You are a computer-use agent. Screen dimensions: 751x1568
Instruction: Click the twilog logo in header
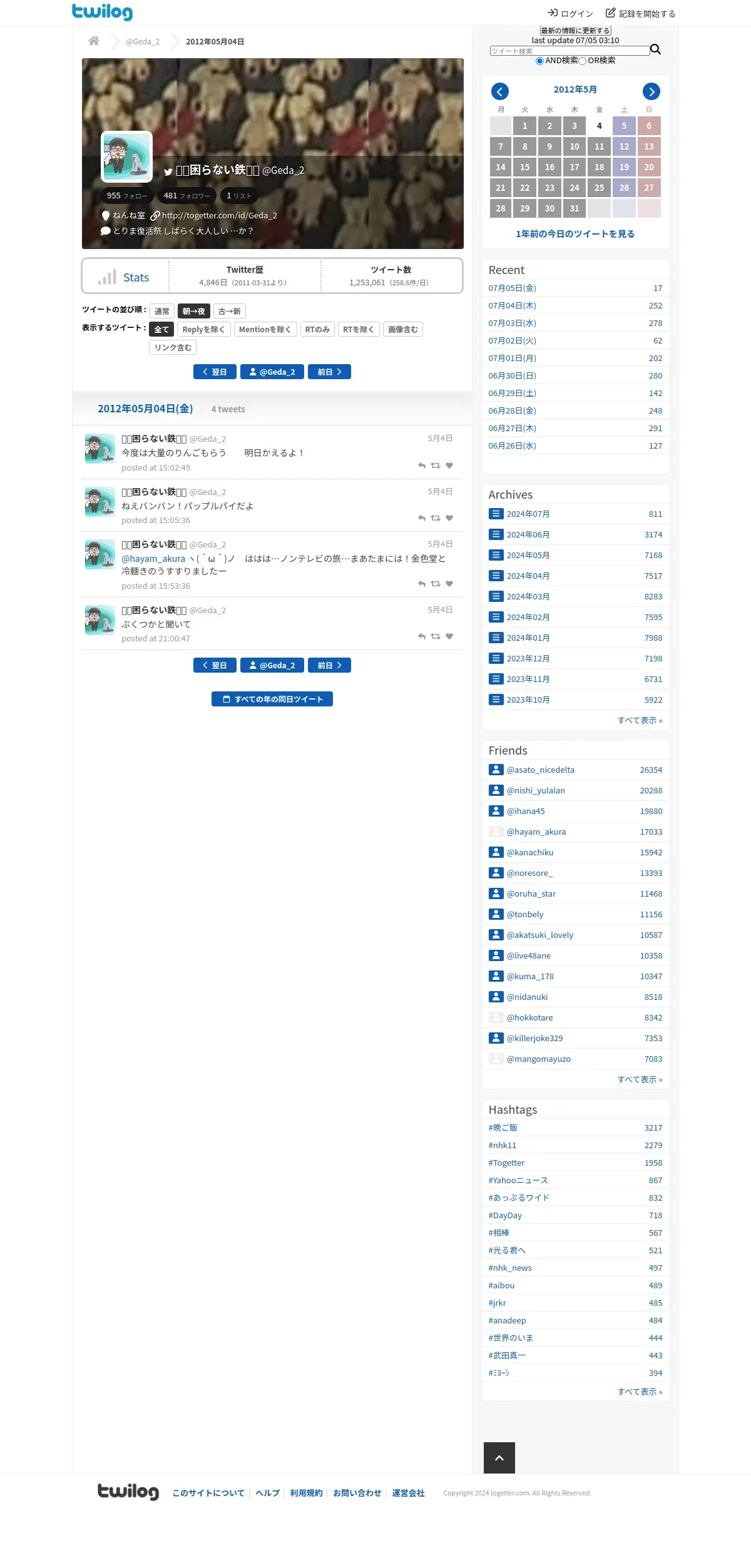102,12
